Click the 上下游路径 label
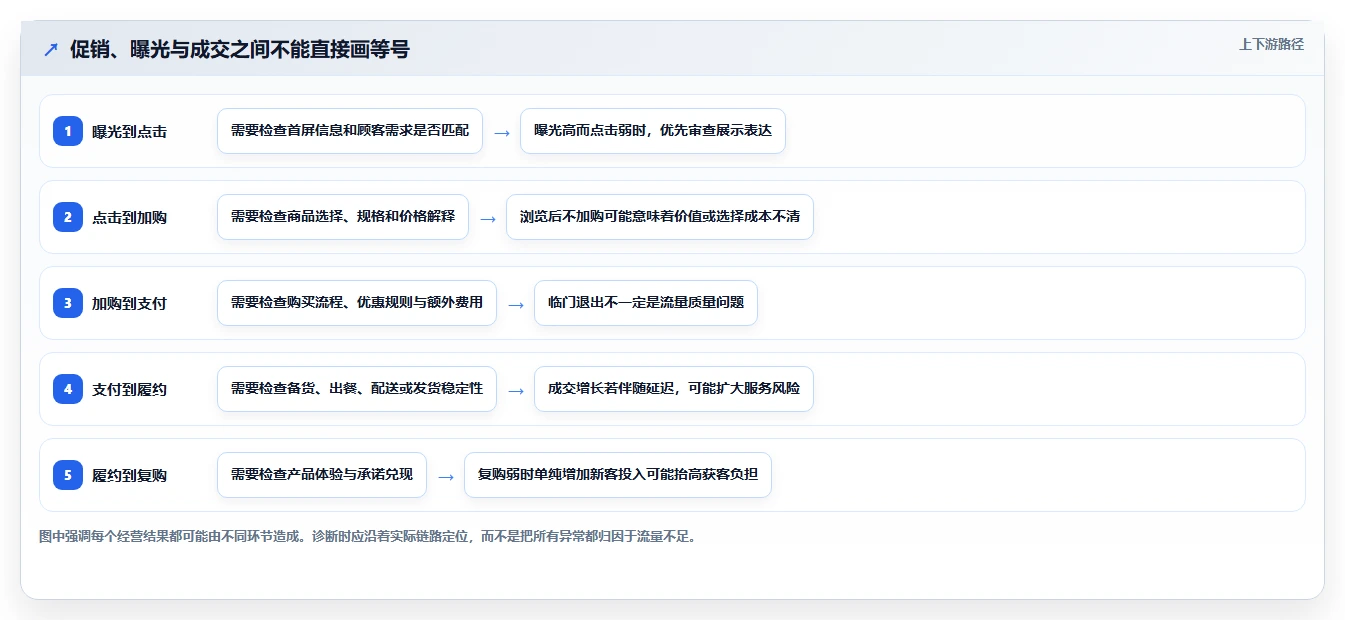The height and width of the screenshot is (620, 1345). click(1271, 44)
